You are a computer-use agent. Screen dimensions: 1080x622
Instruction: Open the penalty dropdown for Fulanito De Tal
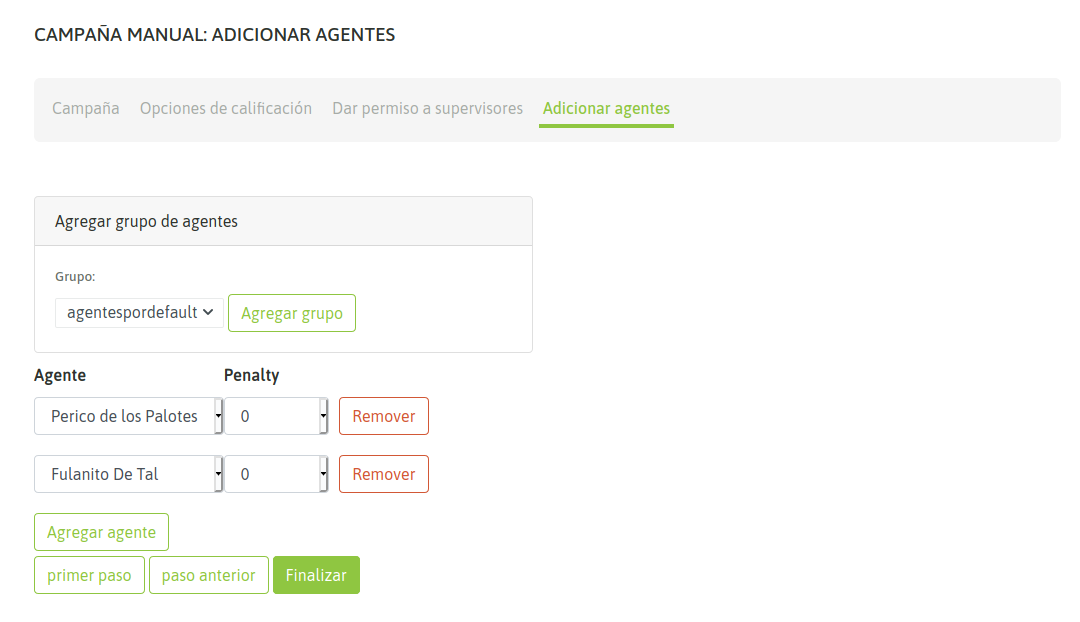276,474
